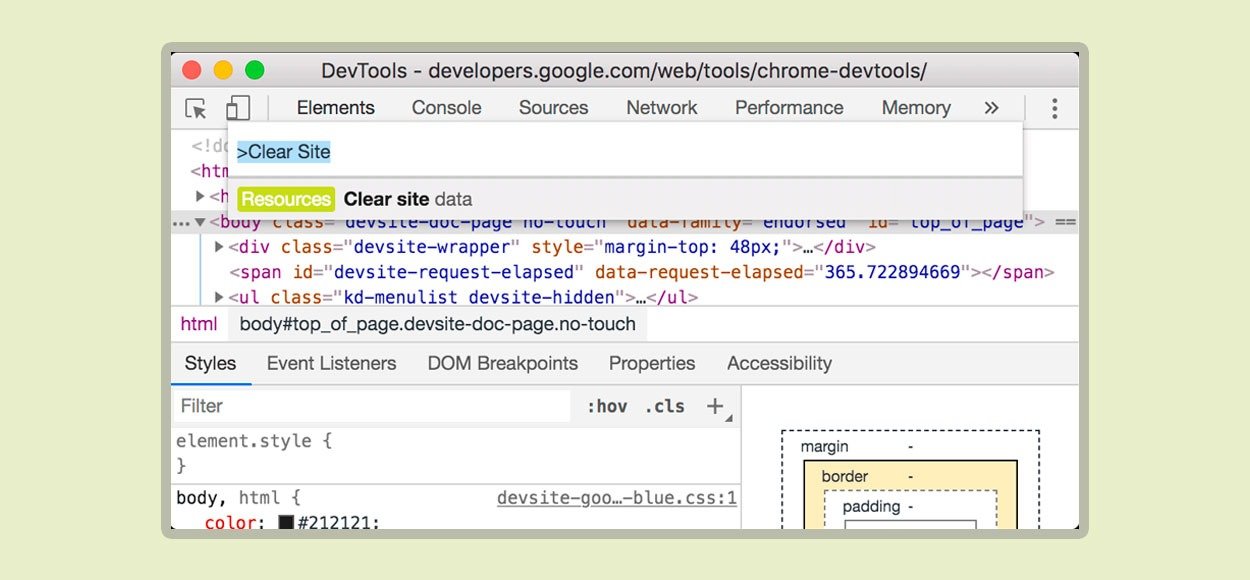Click the new style rule plus icon
1250x580 pixels.
point(715,406)
